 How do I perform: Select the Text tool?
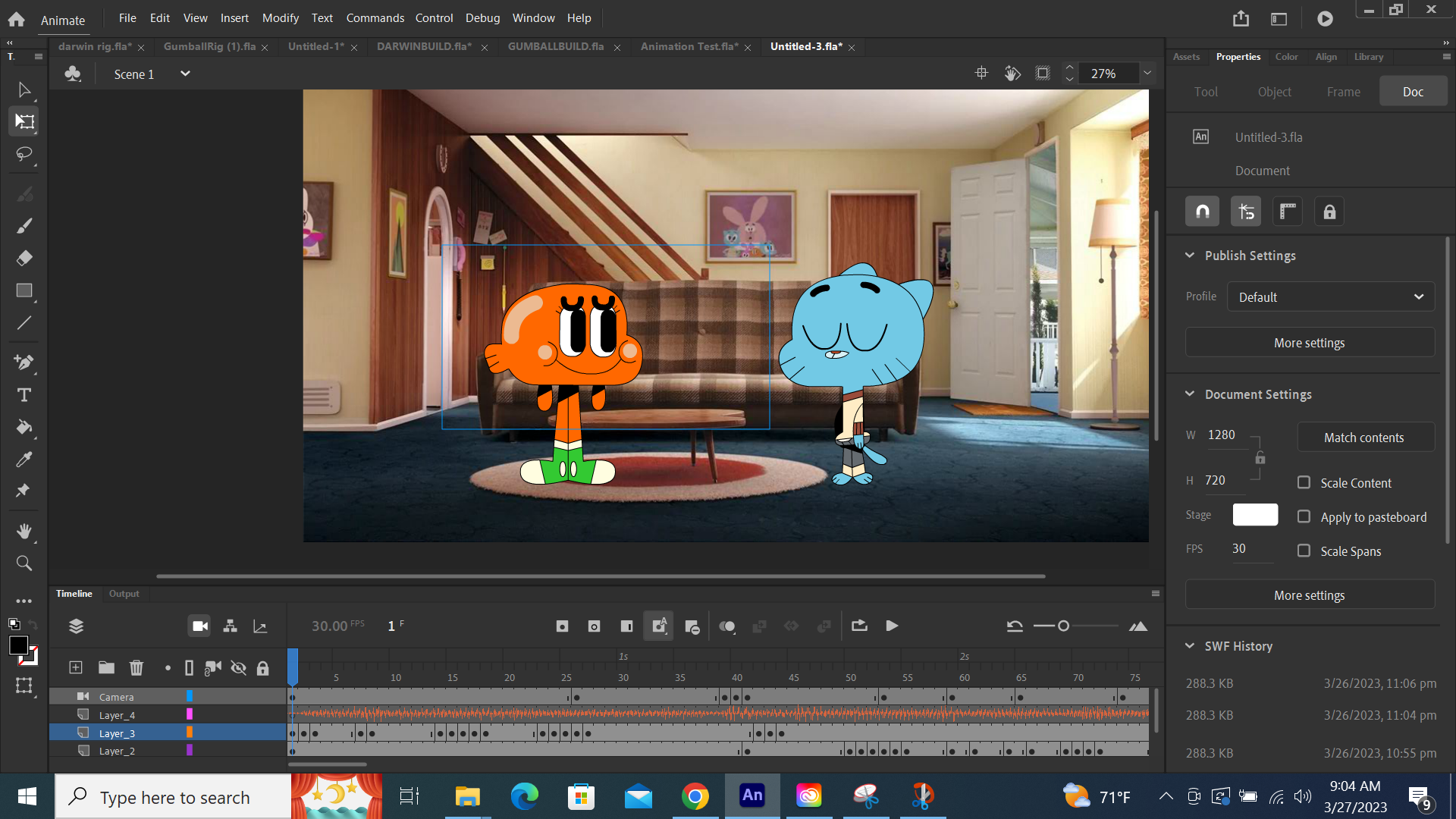[24, 394]
